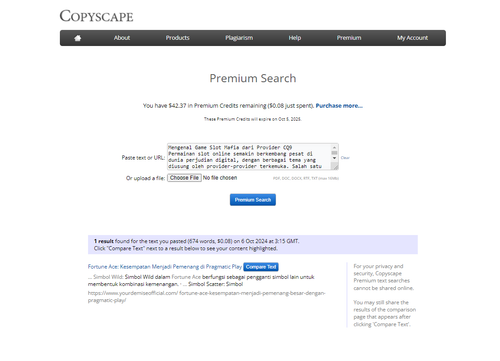The height and width of the screenshot is (361, 500).
Task: Click the textarea resize handle
Action: 335,167
